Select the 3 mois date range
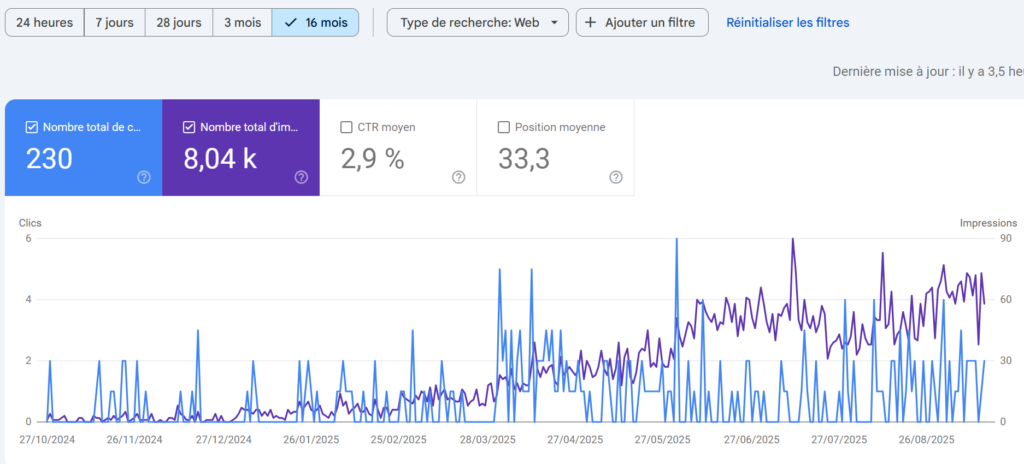1024x464 pixels. click(242, 22)
